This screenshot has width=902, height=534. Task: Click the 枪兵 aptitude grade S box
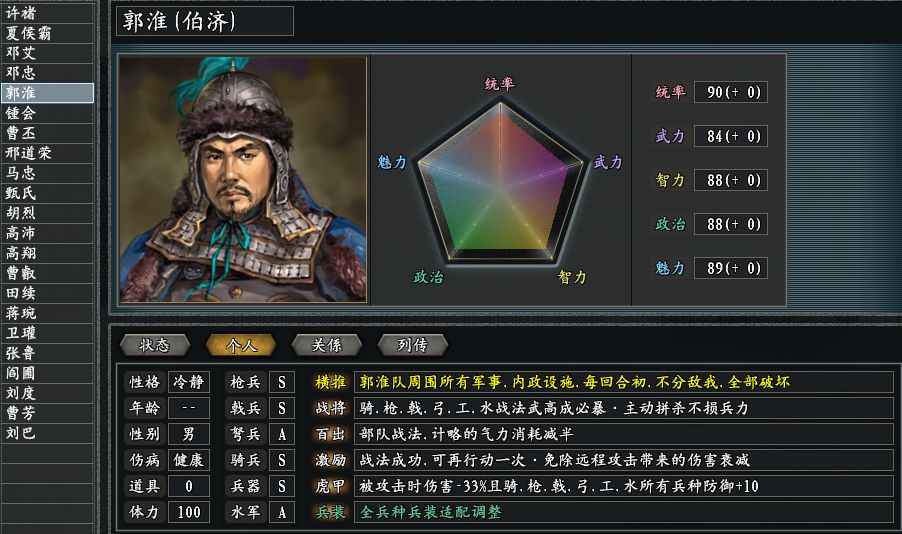coord(282,382)
